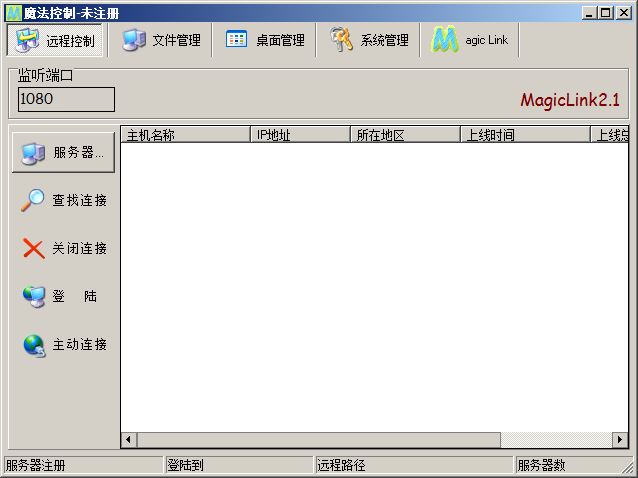Viewport: 638px width, 478px height.
Task: Click the red X 关闭连接 icon
Action: (34, 248)
